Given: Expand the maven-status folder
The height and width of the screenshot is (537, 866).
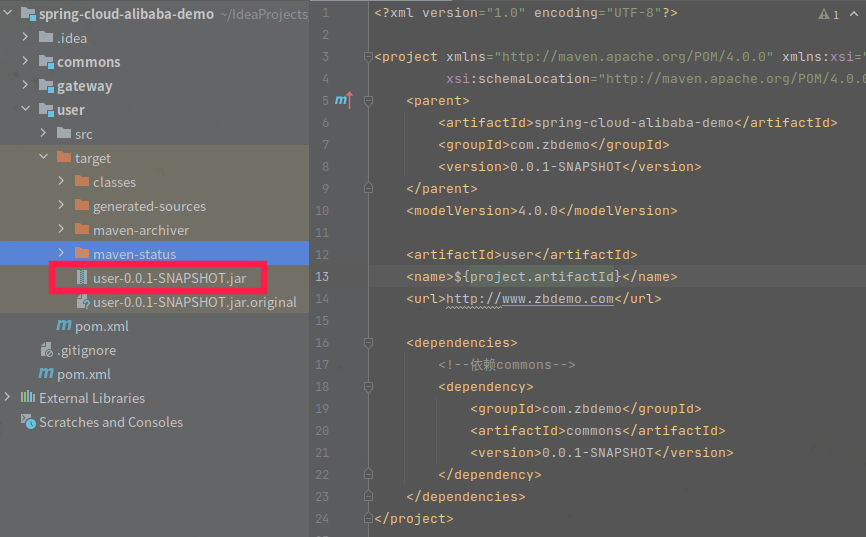Looking at the screenshot, I should pos(61,252).
